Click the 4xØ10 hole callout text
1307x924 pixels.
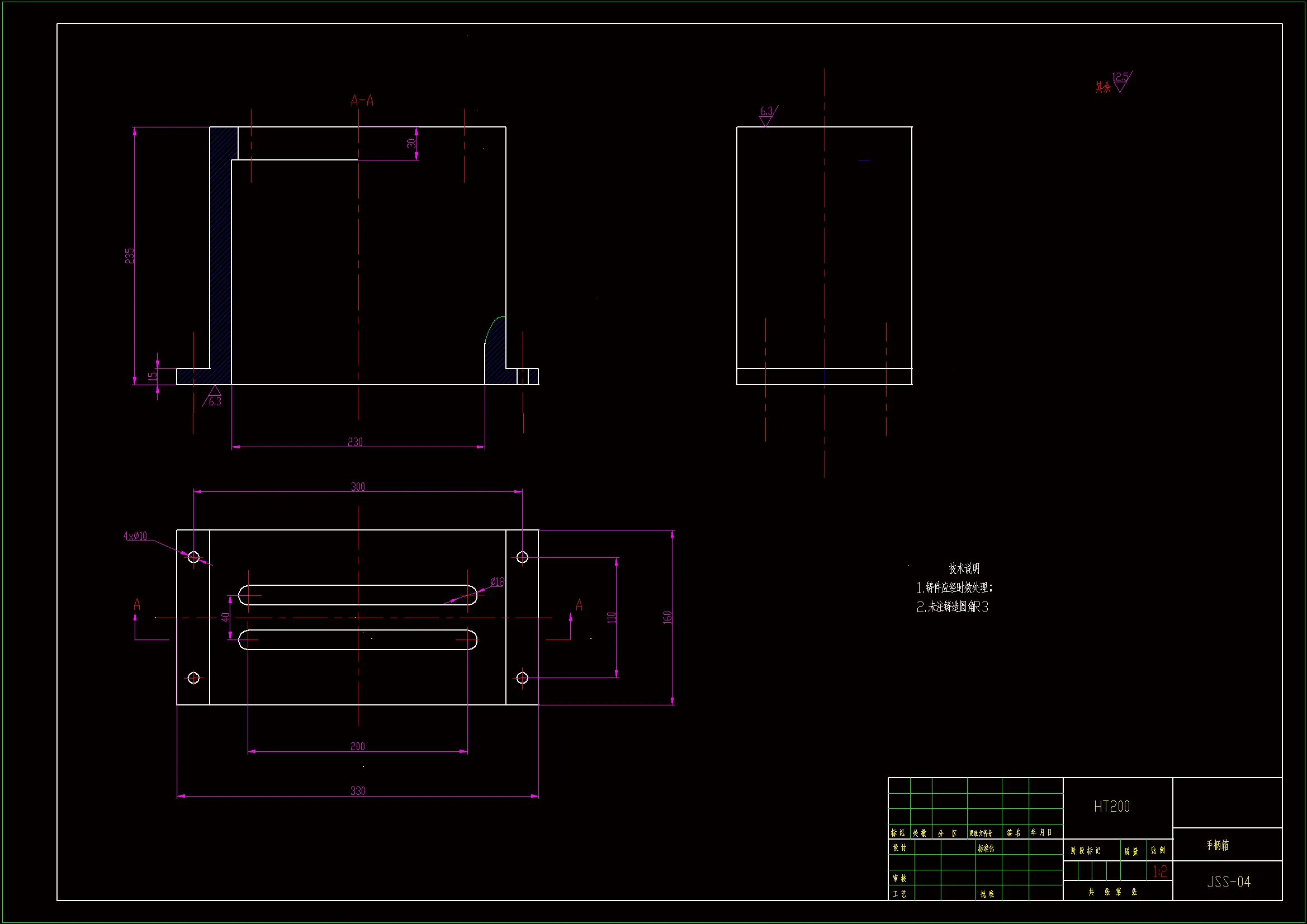coord(135,536)
